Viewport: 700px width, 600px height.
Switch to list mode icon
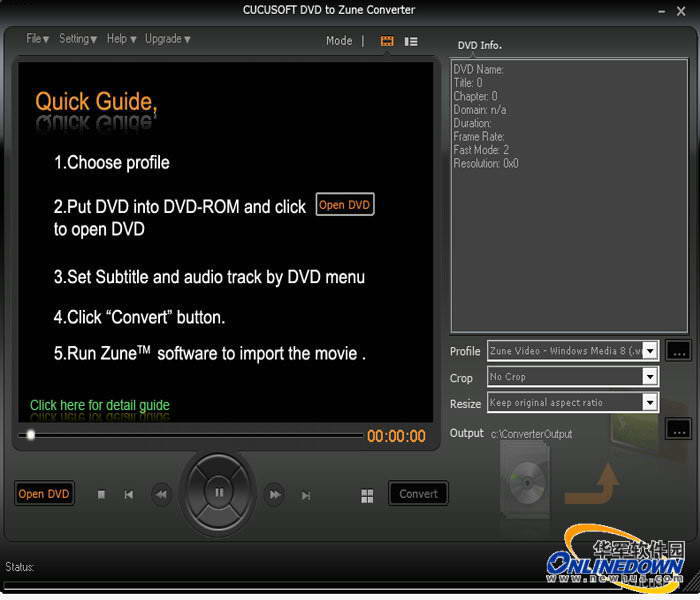pos(411,41)
